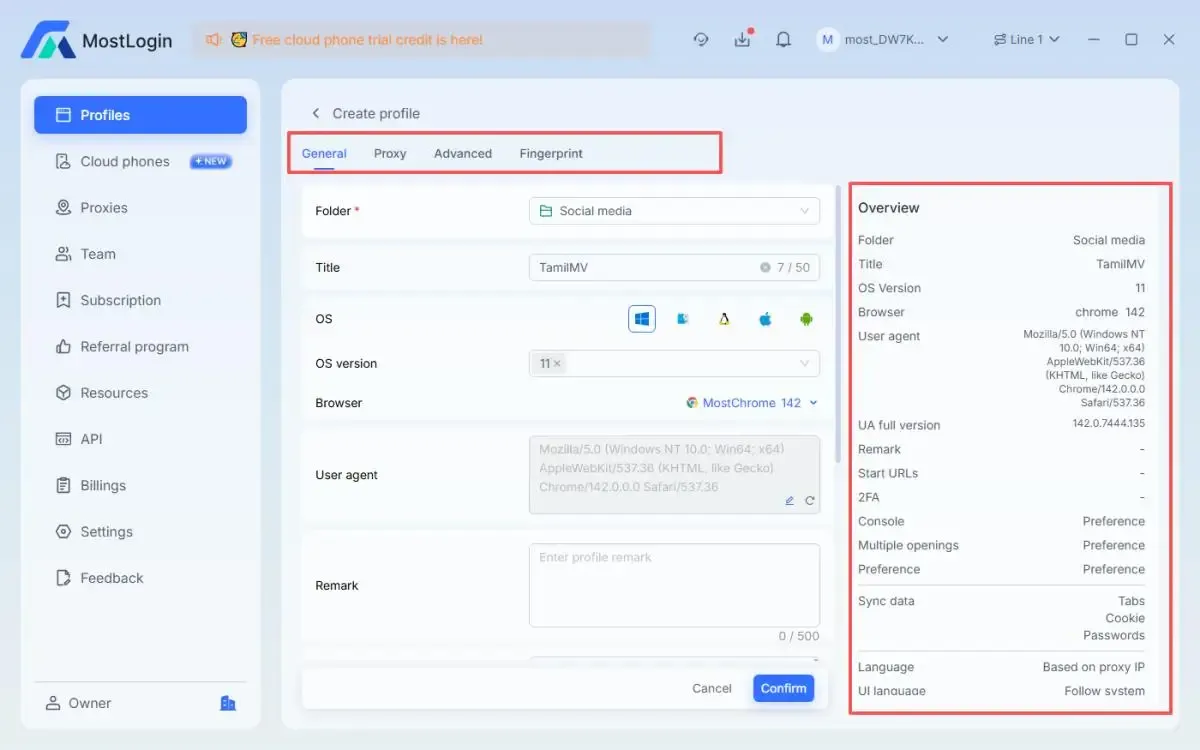Clear the Title field text
Image resolution: width=1200 pixels, height=750 pixels.
765,268
